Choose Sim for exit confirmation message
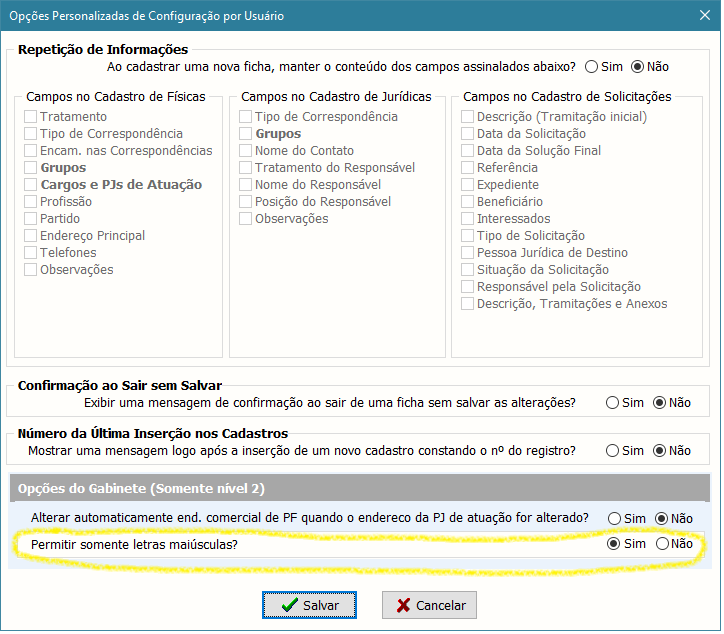This screenshot has height=634, width=724. click(613, 403)
